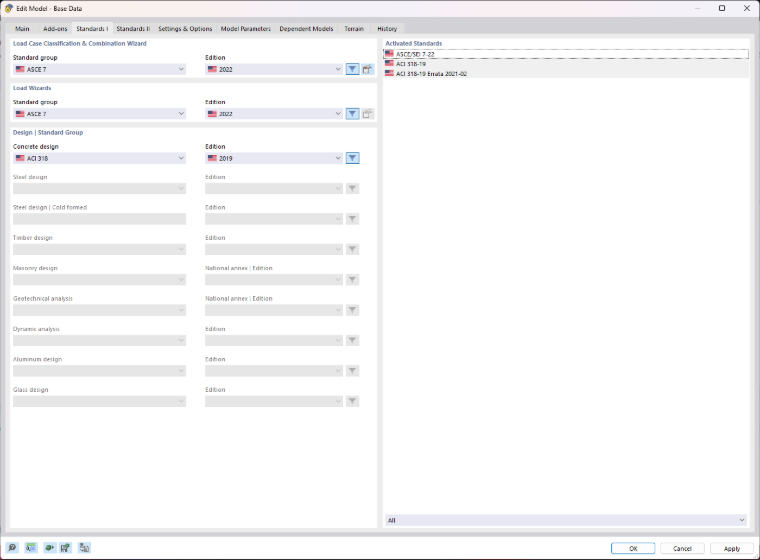
Task: Click the search/help icon in bottom toolbar
Action: pyautogui.click(x=12, y=548)
